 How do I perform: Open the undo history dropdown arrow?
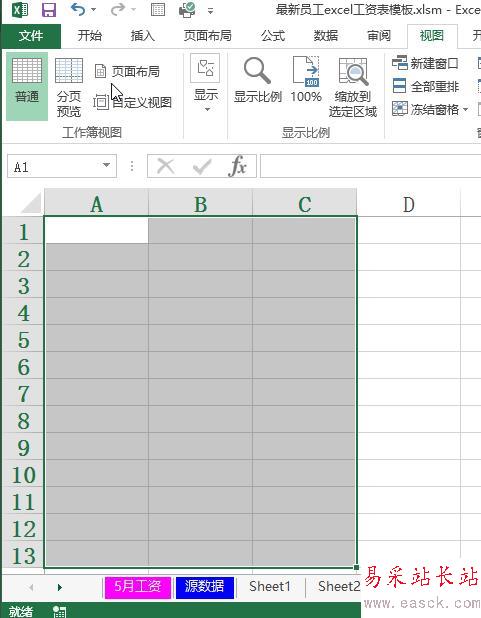[93, 9]
